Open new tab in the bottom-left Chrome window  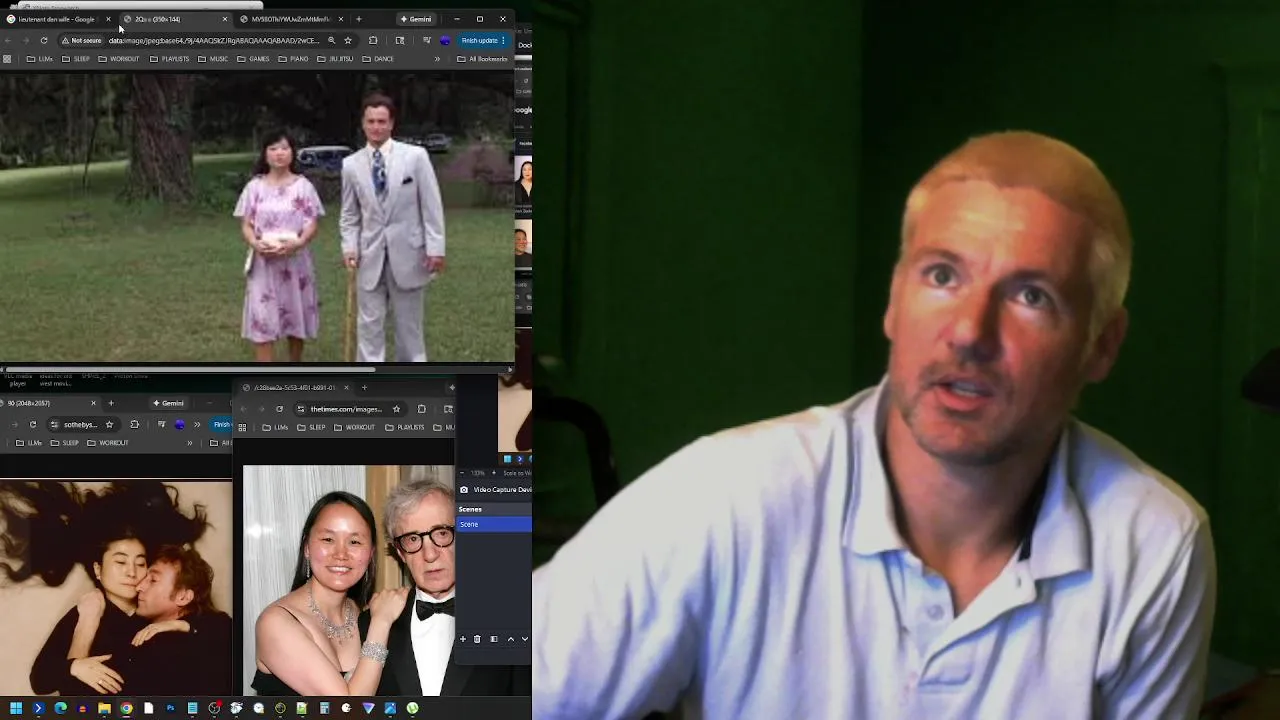pyautogui.click(x=111, y=403)
